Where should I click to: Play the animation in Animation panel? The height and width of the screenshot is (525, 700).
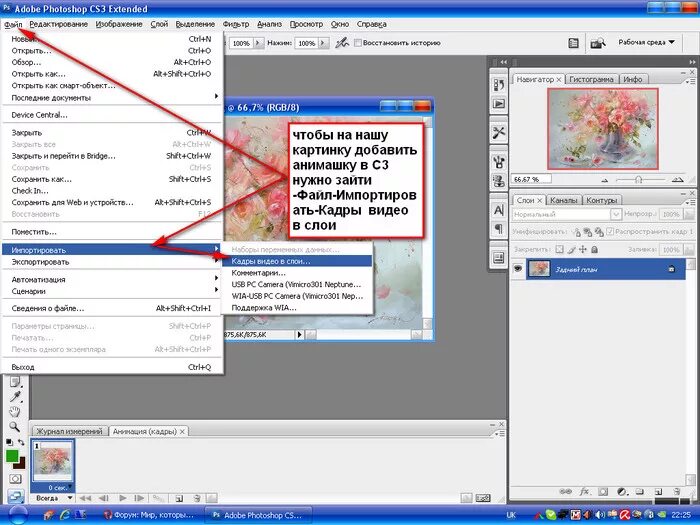click(x=123, y=498)
